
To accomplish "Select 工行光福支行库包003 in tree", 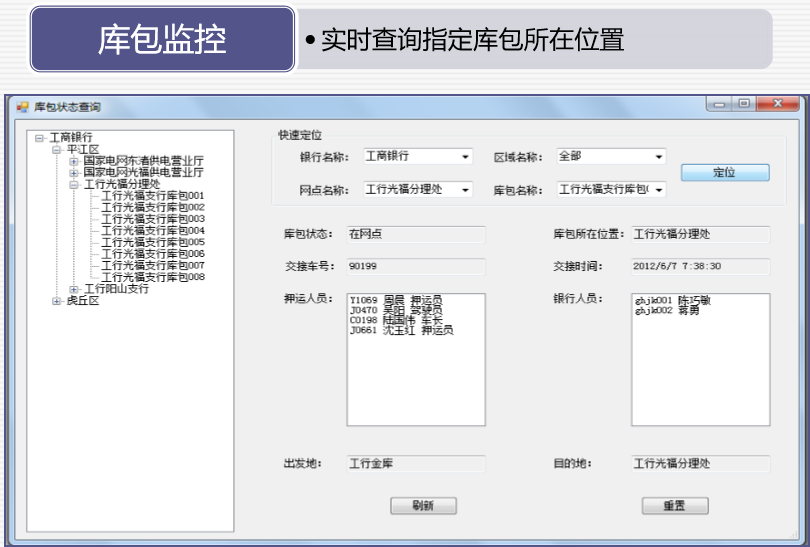I will (152, 219).
